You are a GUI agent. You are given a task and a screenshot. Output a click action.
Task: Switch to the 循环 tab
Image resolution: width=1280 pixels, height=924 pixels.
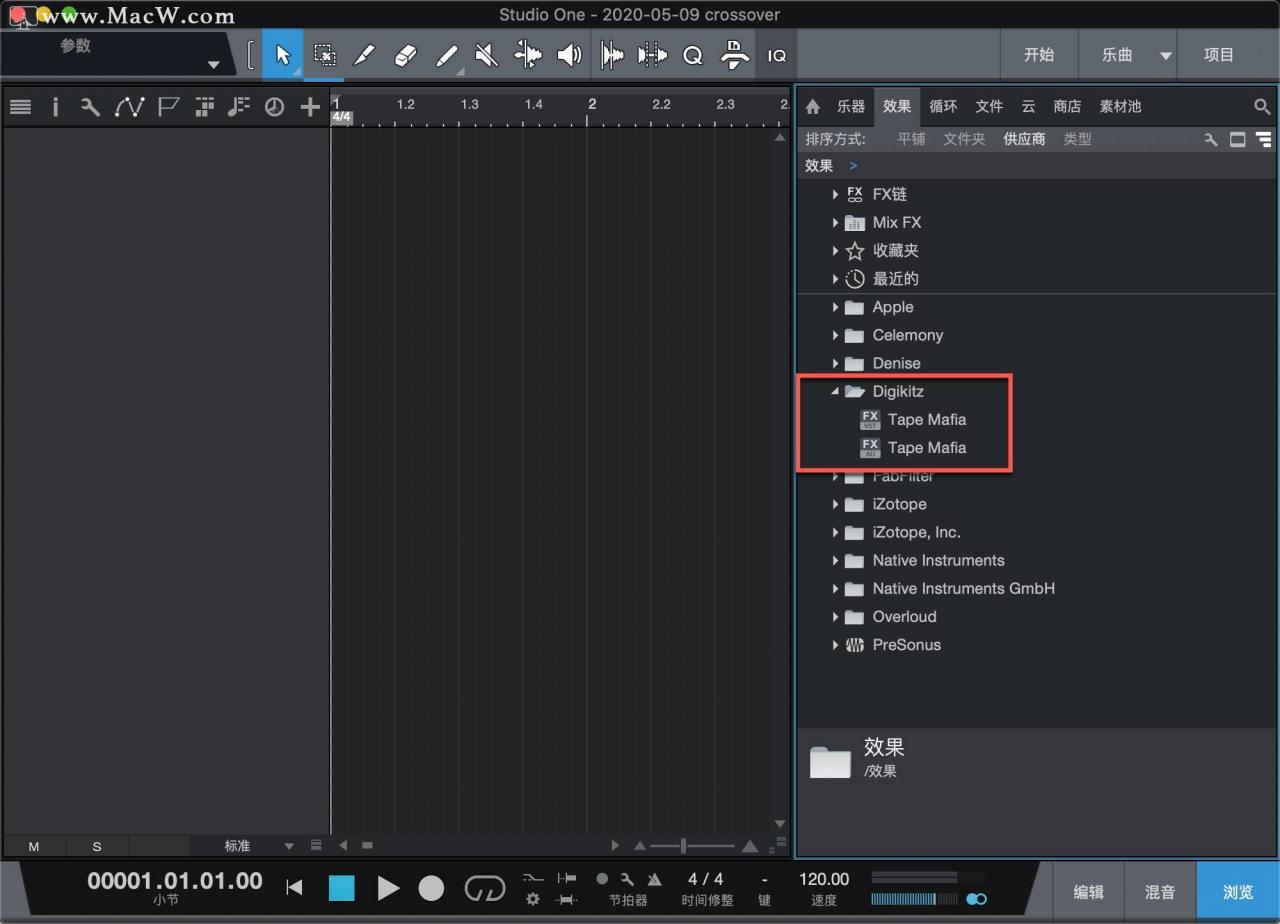[943, 106]
